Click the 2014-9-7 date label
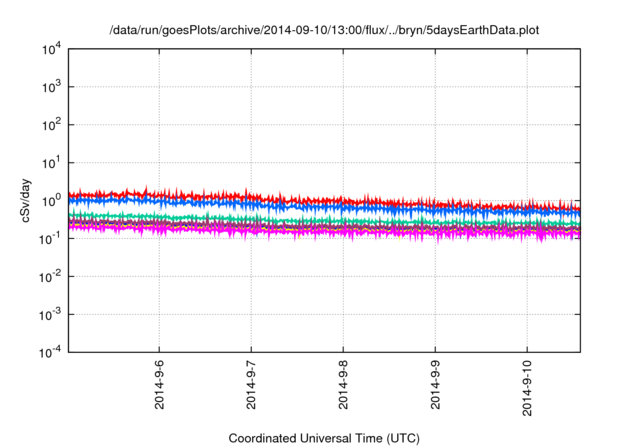This screenshot has height=448, width=640. [x=251, y=384]
